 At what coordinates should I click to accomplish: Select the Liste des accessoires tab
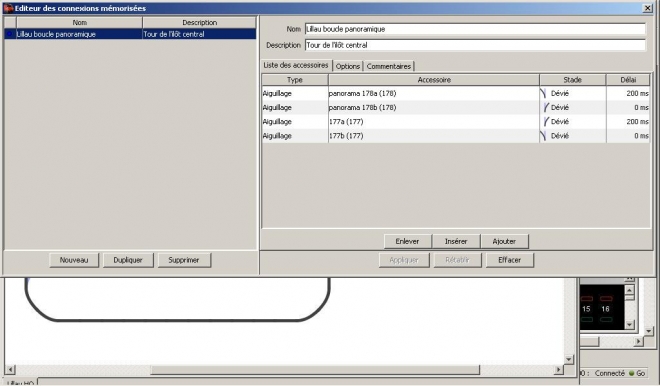296,65
